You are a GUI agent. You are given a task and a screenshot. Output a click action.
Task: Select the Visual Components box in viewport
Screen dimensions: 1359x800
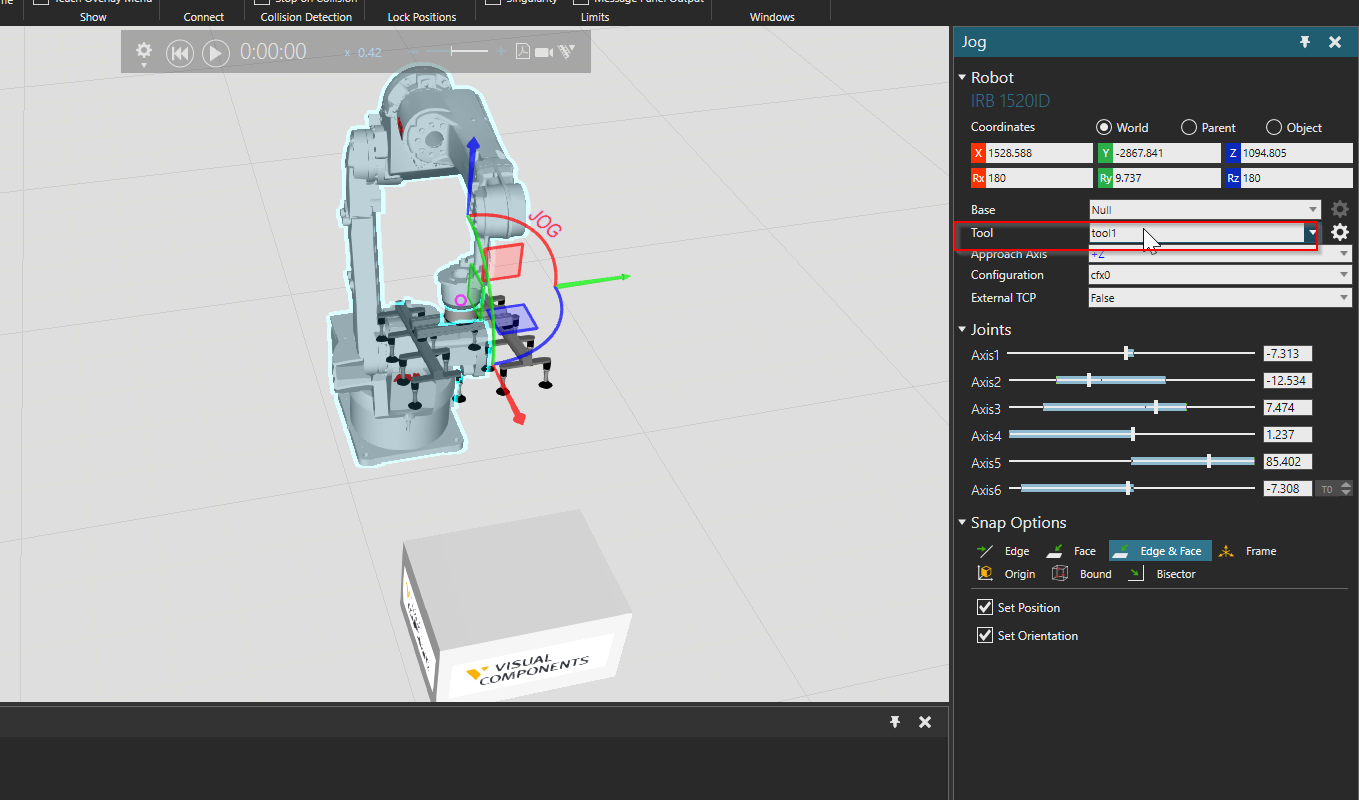tap(516, 605)
